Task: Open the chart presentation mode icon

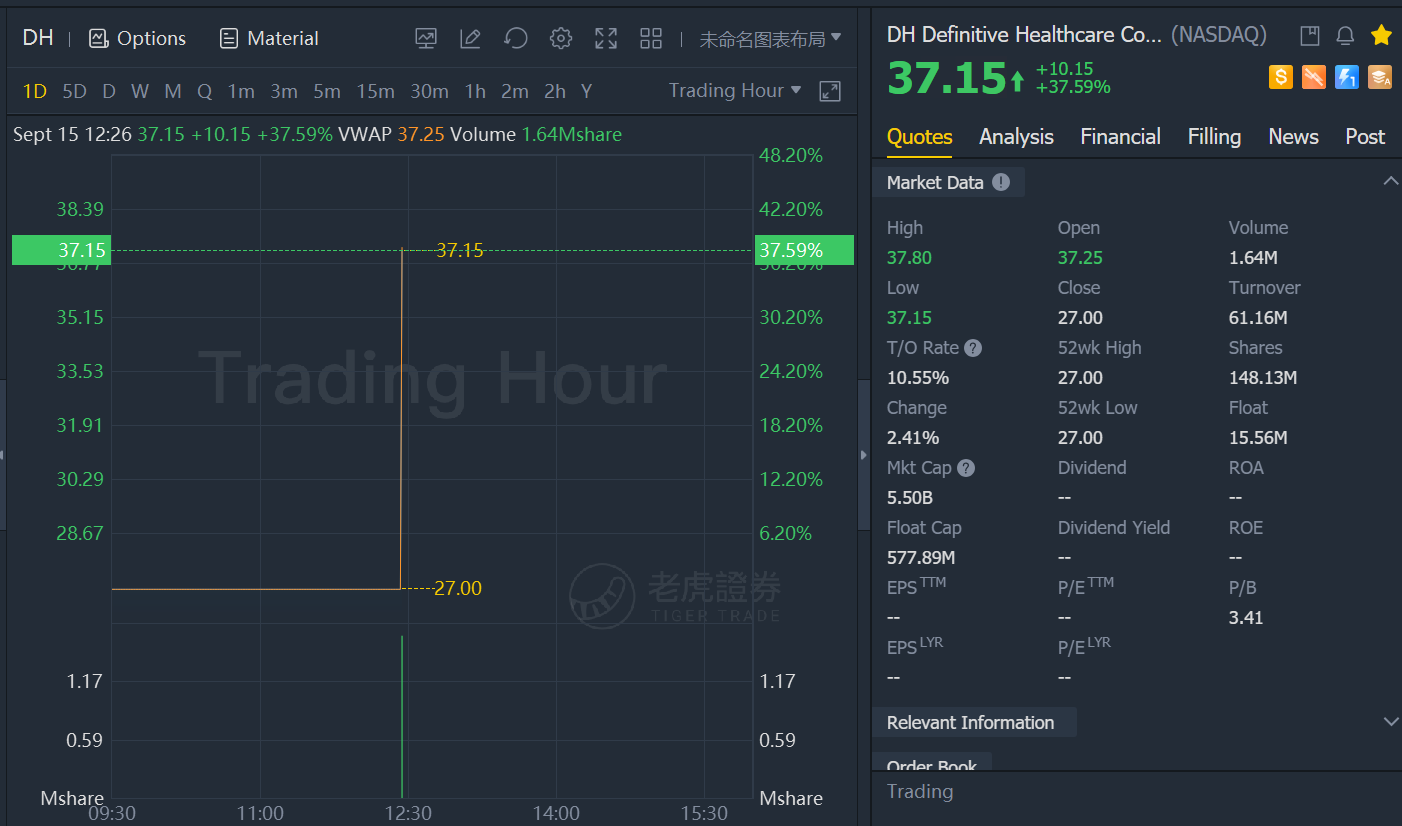Action: coord(426,39)
